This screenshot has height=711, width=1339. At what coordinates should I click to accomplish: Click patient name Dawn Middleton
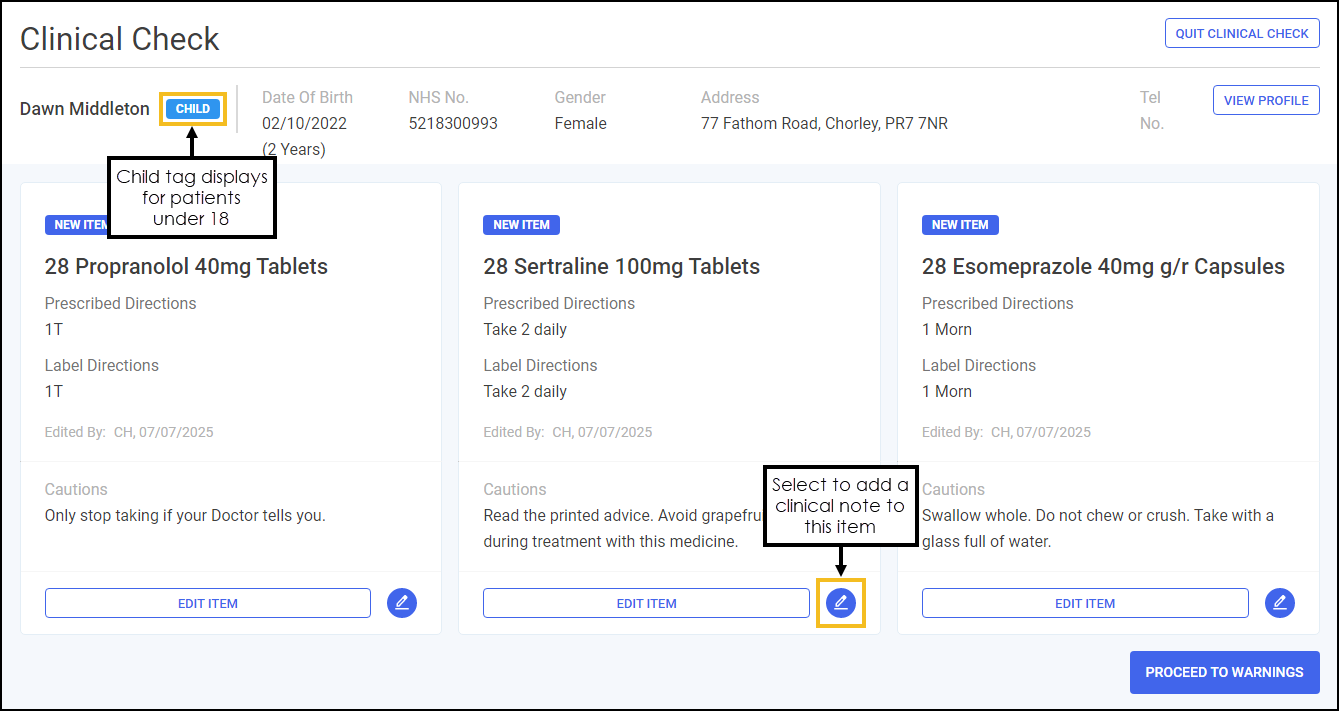click(x=85, y=109)
